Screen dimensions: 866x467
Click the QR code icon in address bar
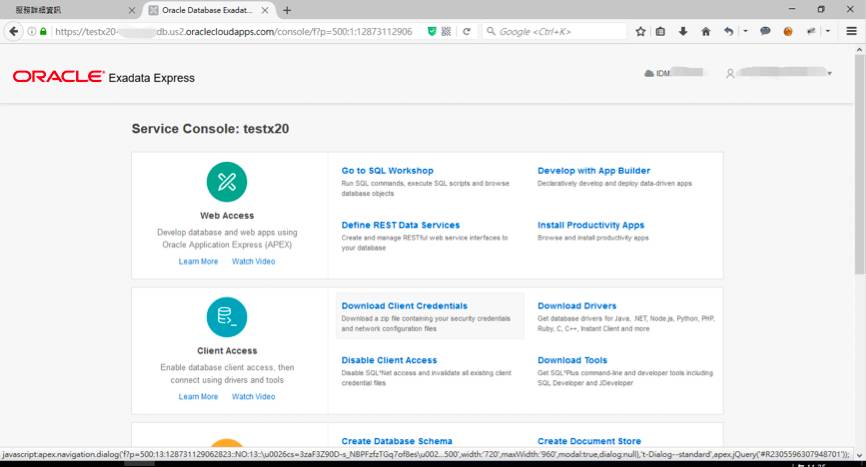[446, 31]
